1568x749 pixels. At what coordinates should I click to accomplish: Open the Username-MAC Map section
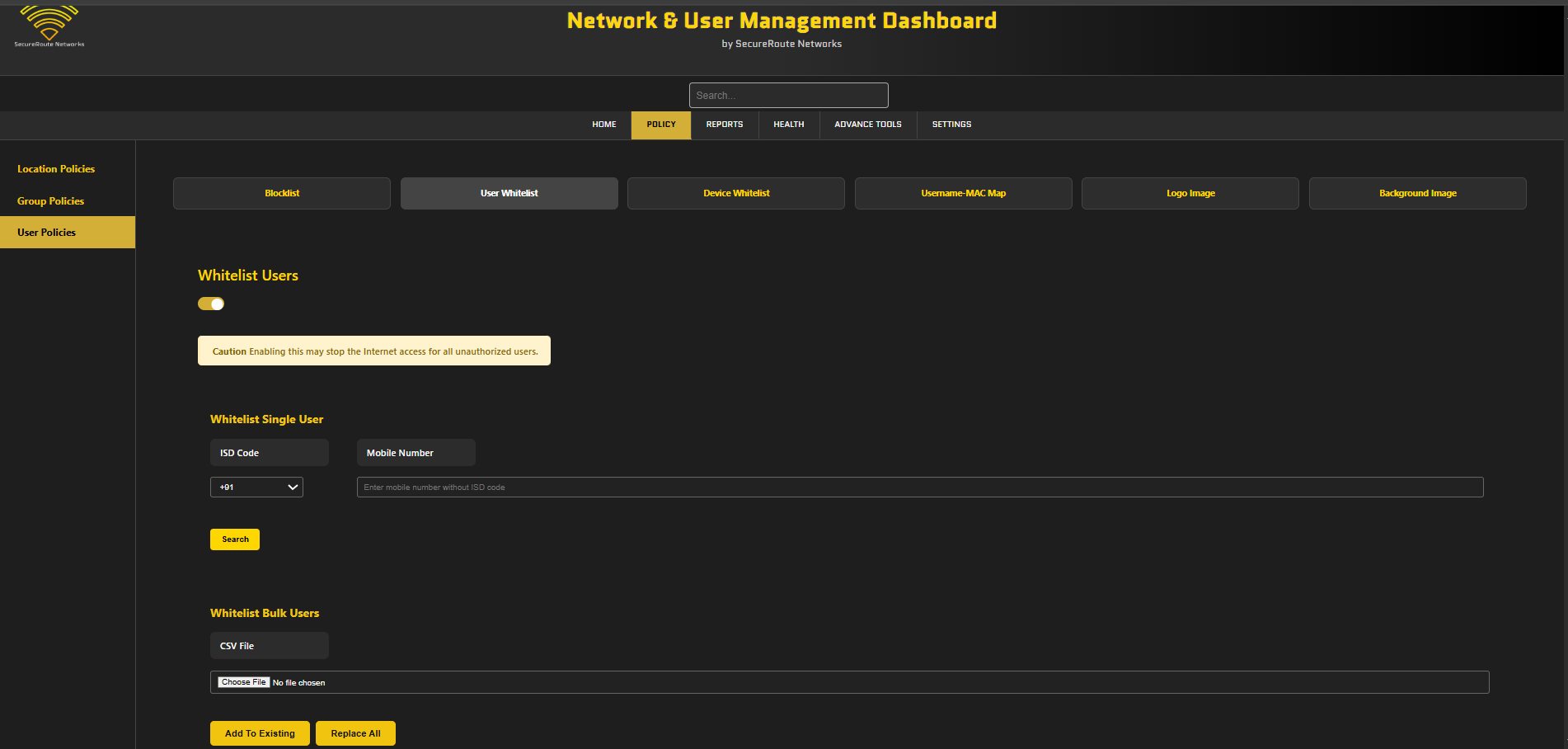[963, 193]
